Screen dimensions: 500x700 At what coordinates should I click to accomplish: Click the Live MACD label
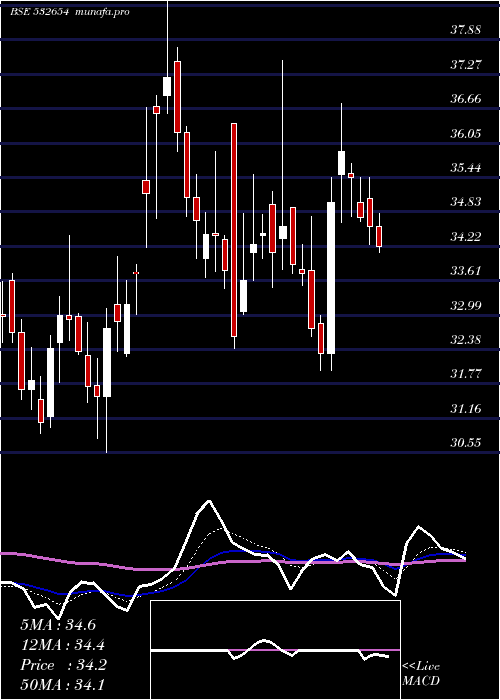click(x=421, y=674)
